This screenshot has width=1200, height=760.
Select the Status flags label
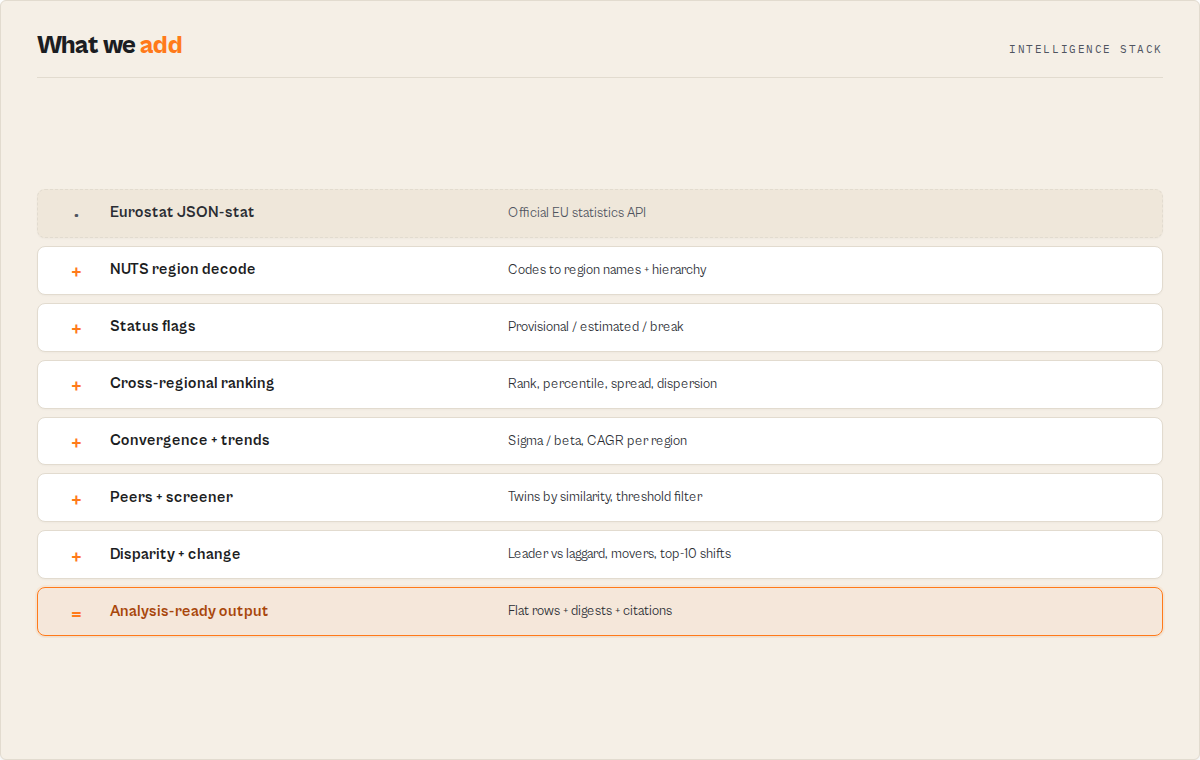pyautogui.click(x=153, y=326)
